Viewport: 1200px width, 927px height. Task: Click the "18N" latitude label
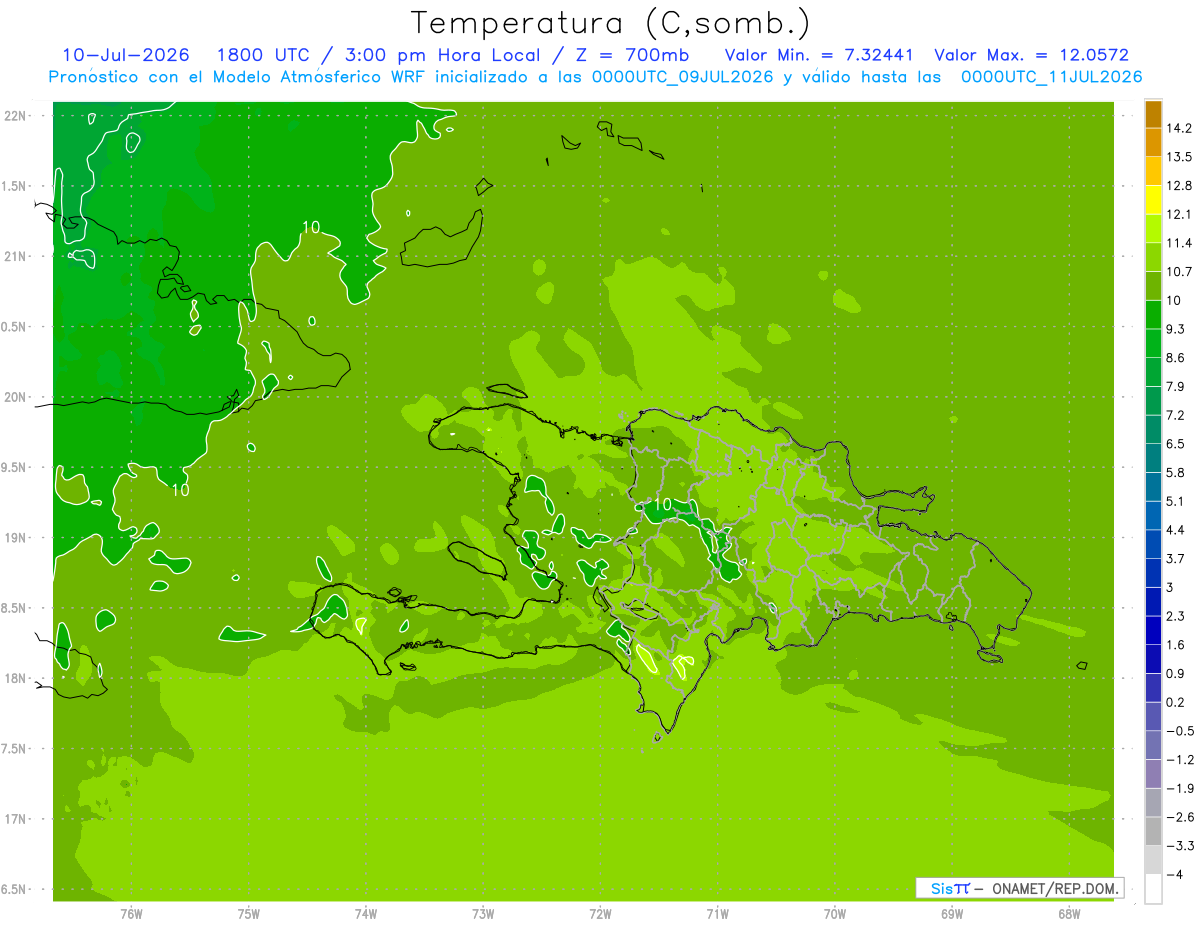(17, 678)
